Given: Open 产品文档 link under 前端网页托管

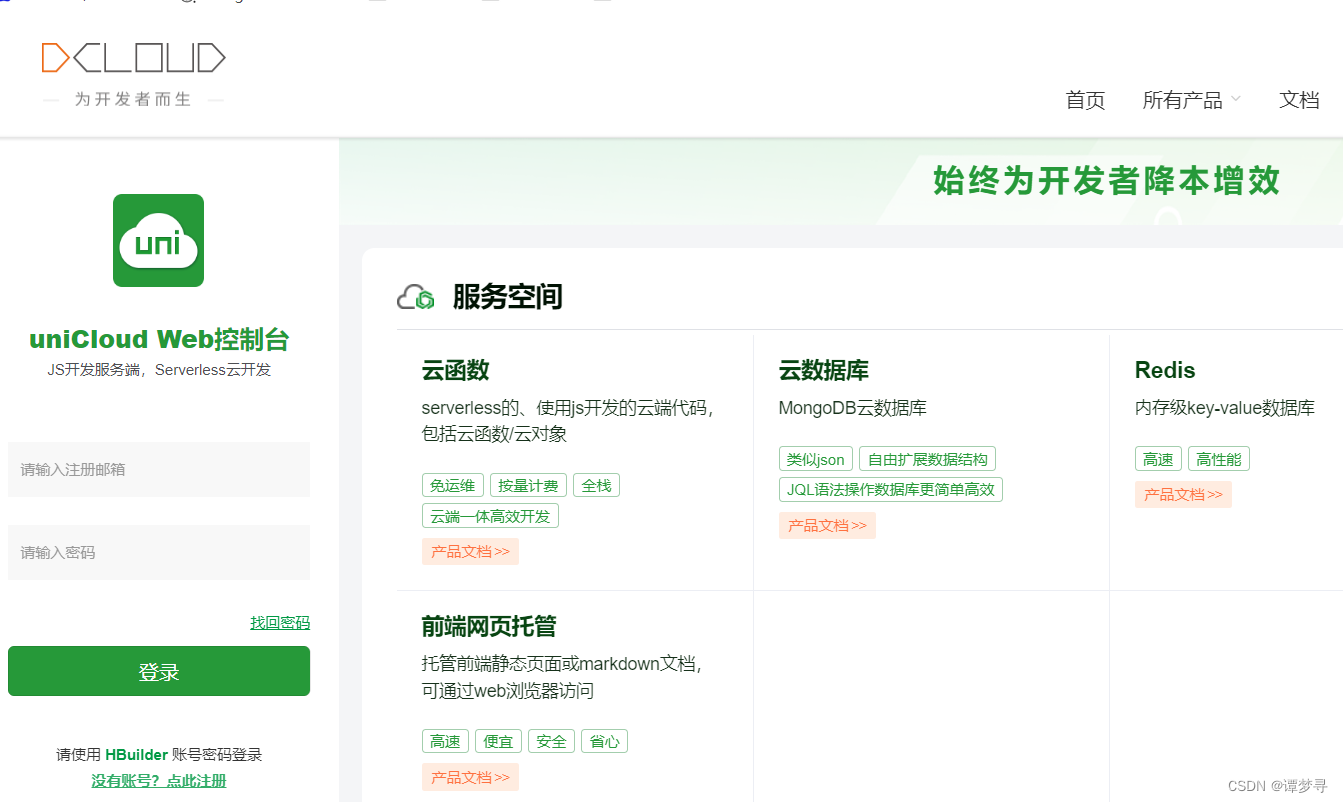Looking at the screenshot, I should pos(470,777).
